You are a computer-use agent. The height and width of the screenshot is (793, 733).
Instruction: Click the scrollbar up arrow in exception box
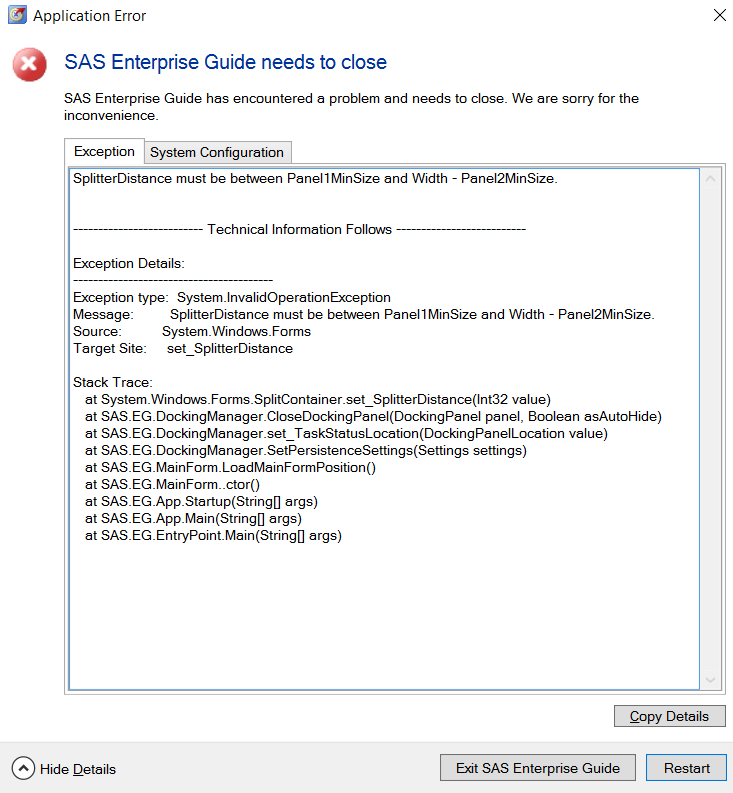tap(711, 180)
